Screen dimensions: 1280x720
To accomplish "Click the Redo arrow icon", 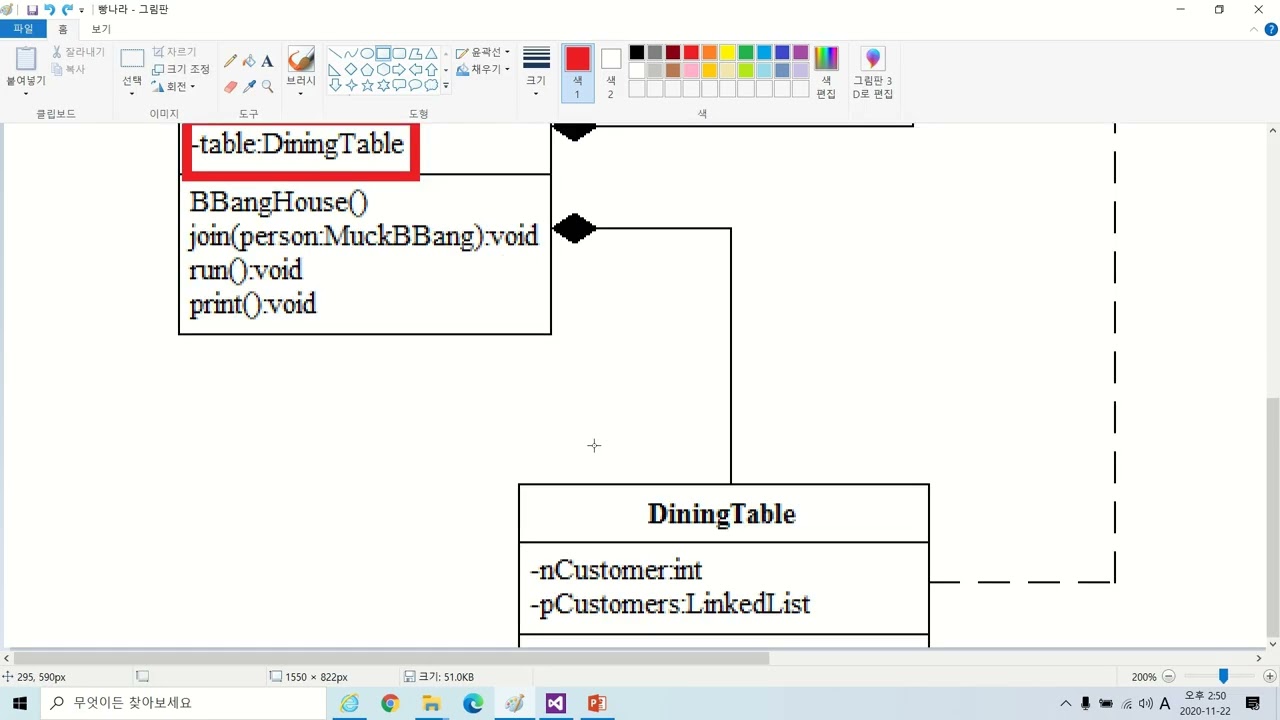I will click(x=67, y=9).
